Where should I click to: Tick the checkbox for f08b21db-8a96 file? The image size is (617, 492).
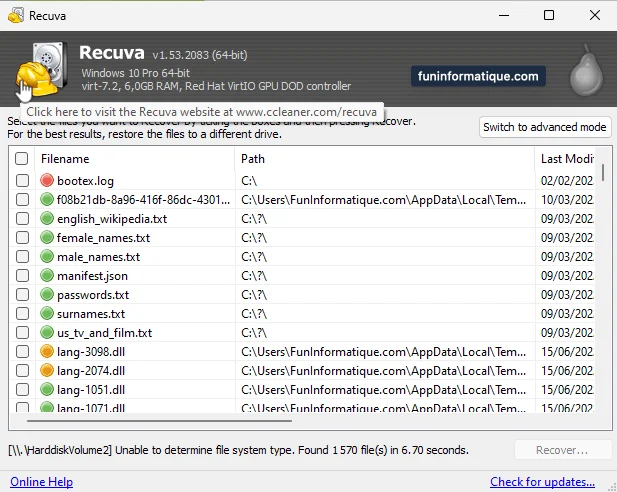tap(22, 200)
